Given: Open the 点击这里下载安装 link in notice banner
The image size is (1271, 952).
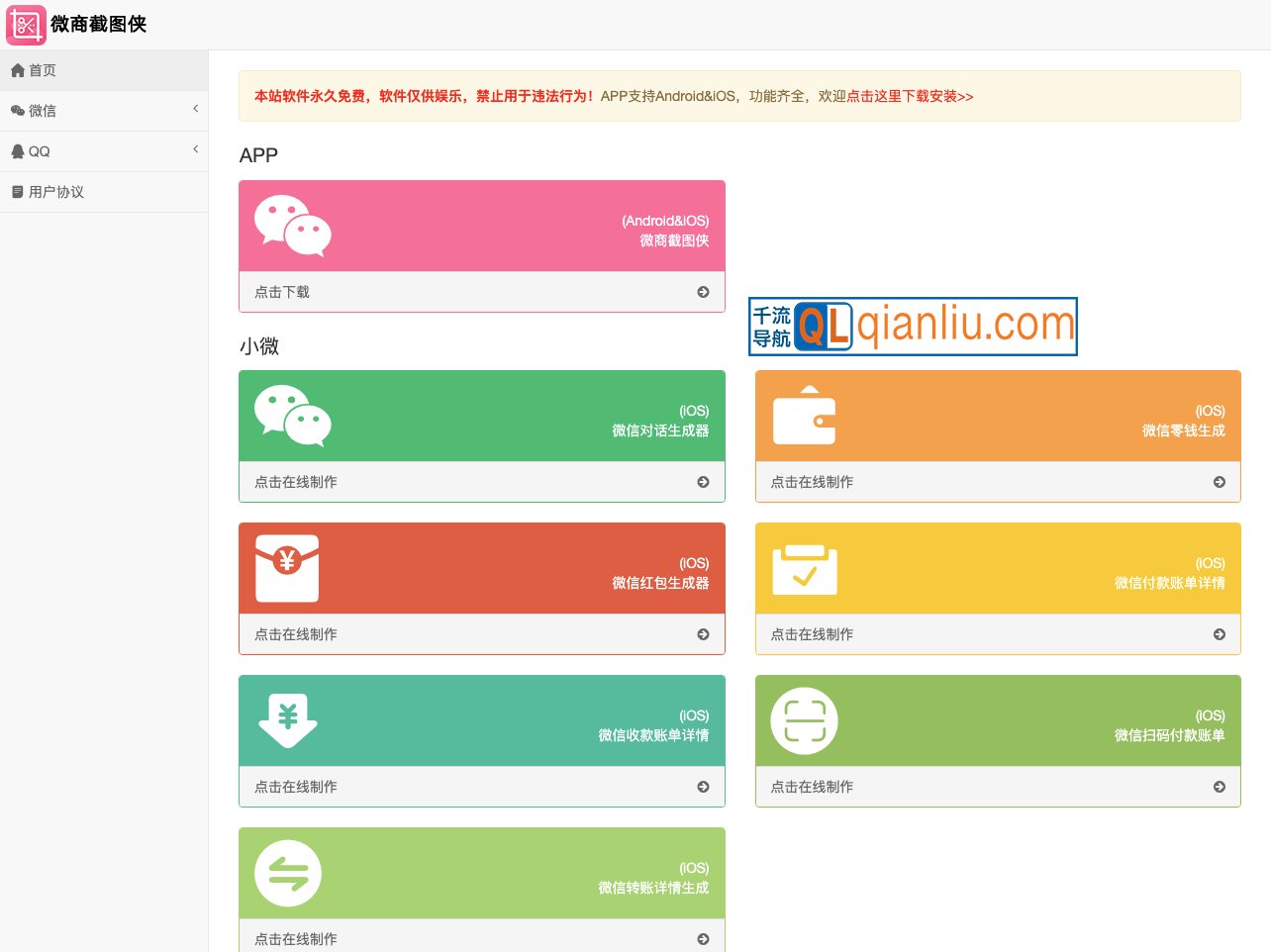Looking at the screenshot, I should (910, 96).
